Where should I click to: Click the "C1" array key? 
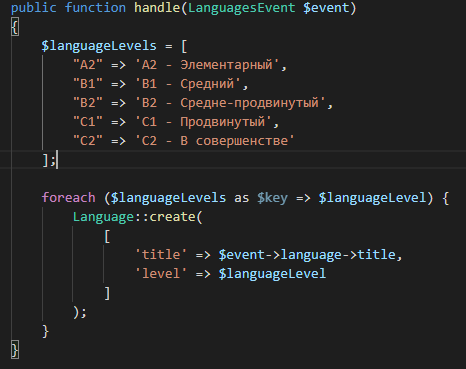[x=88, y=122]
